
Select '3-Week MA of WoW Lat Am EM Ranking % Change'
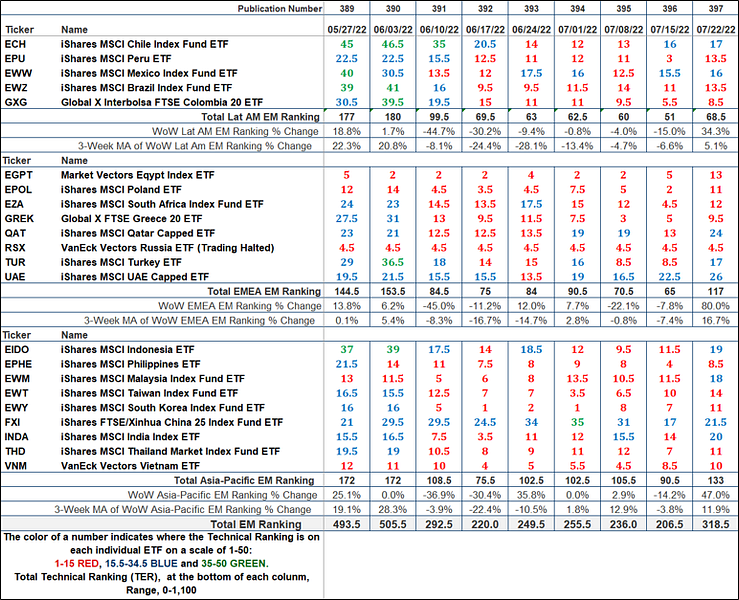click(195, 146)
